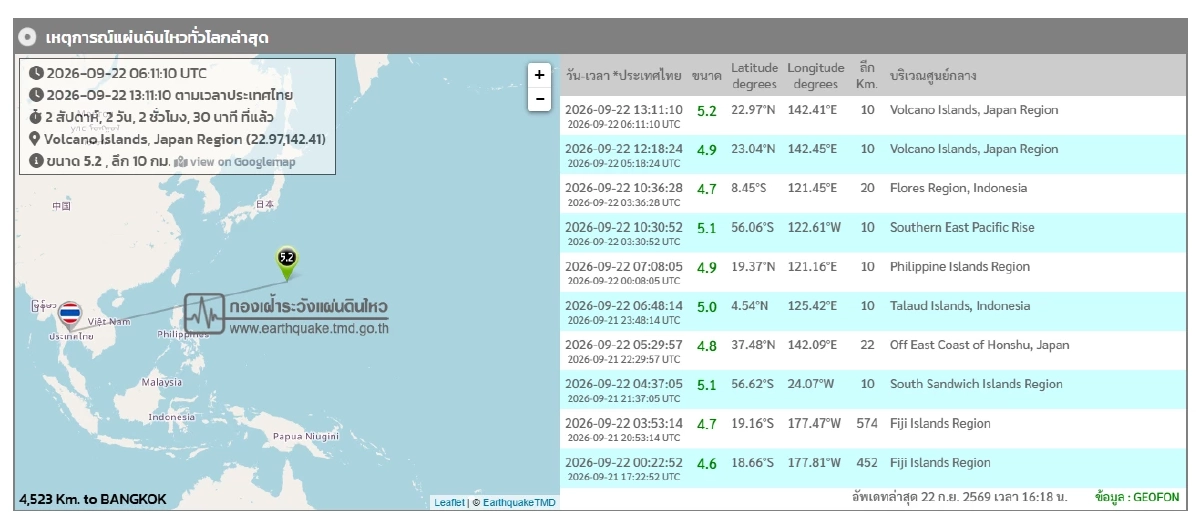
Task: Select the Fiji Islands 00:22:52 row
Action: click(871, 468)
